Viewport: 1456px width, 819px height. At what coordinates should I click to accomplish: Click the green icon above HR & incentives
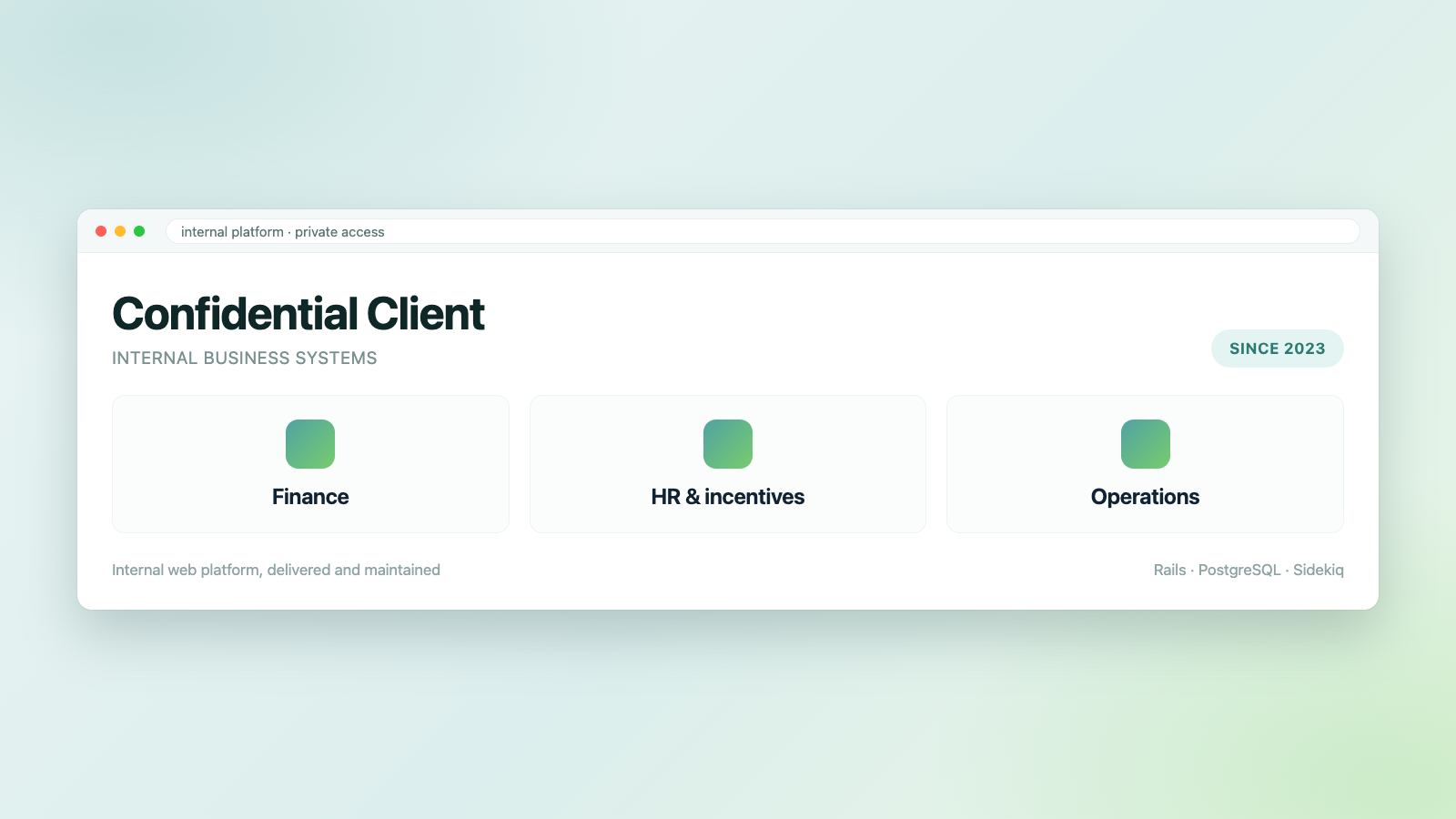[728, 444]
